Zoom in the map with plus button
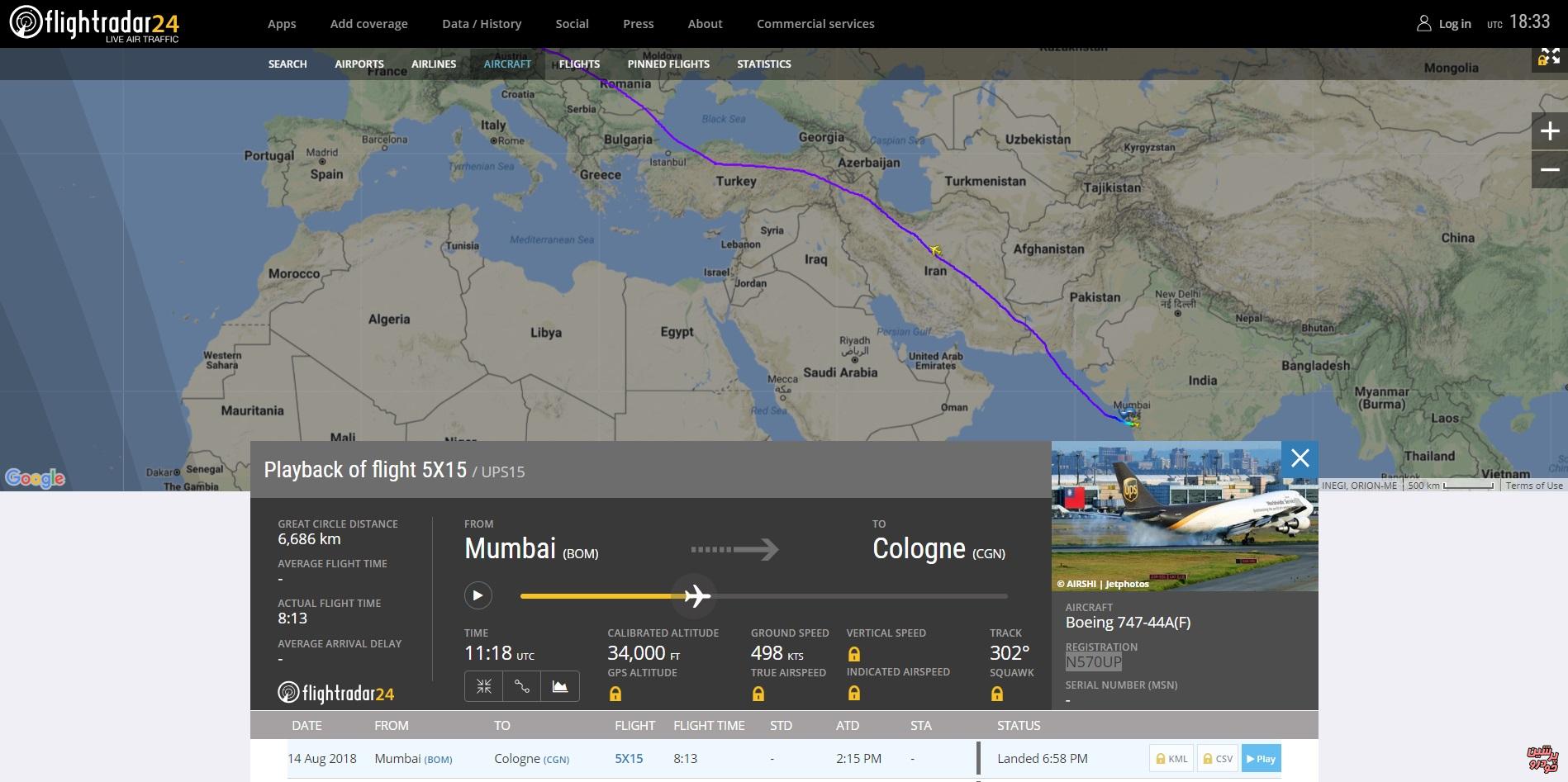Screen dimensions: 1568x782 [x=1549, y=131]
